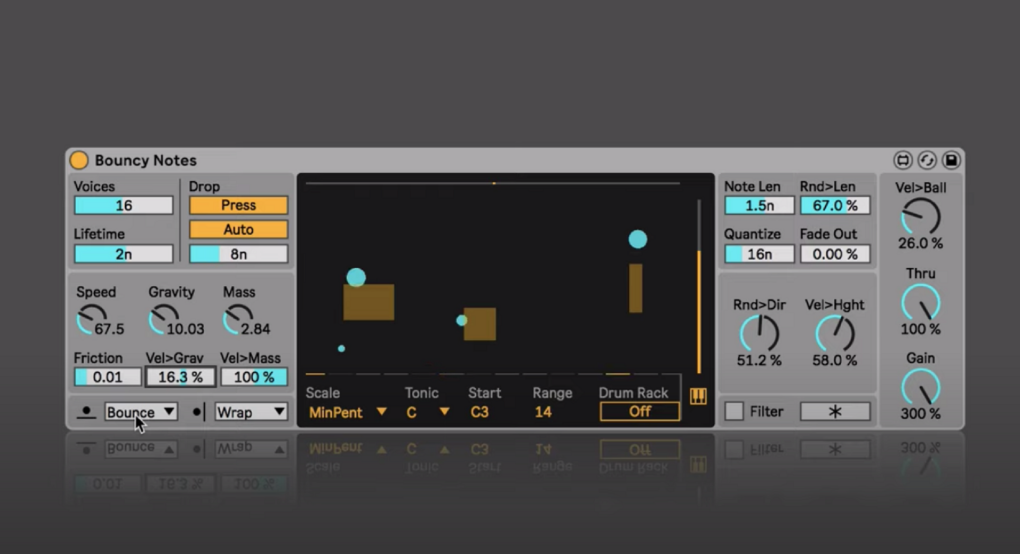This screenshot has height=554, width=1020.
Task: Click the Save Preset disk icon
Action: (x=951, y=160)
